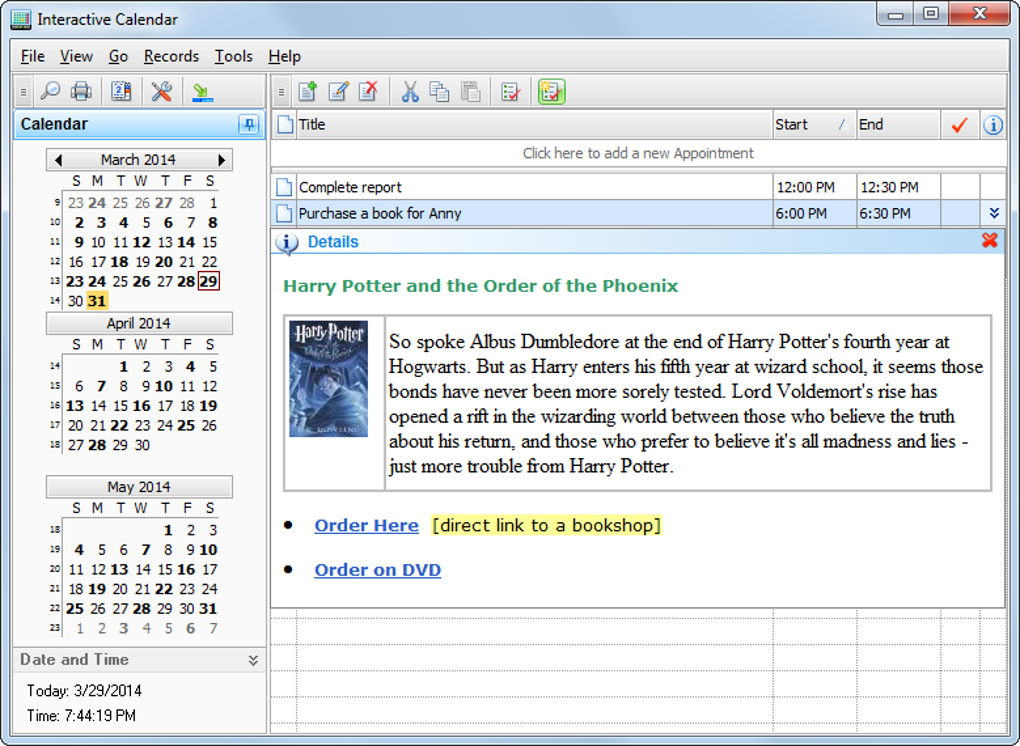Open the View menu
The width and height of the screenshot is (1020, 746).
[76, 57]
